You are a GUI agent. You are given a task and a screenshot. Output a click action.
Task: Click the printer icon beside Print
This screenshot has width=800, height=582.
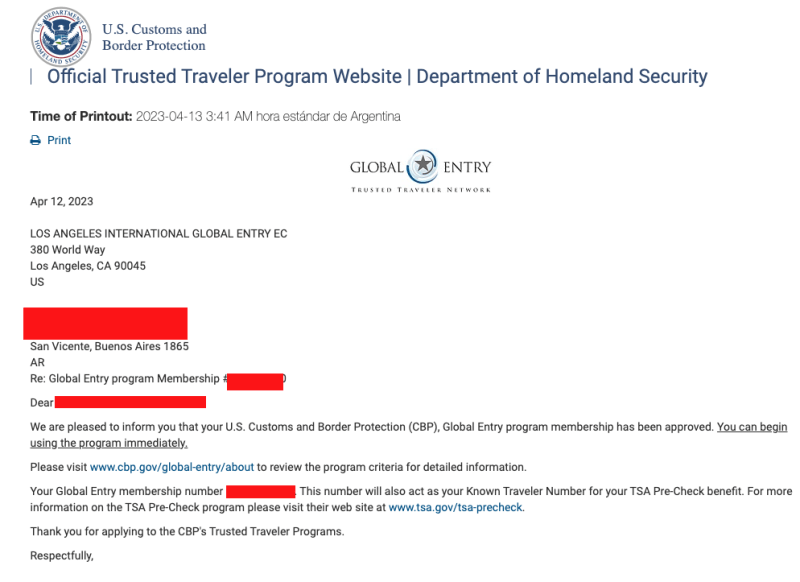pyautogui.click(x=36, y=141)
